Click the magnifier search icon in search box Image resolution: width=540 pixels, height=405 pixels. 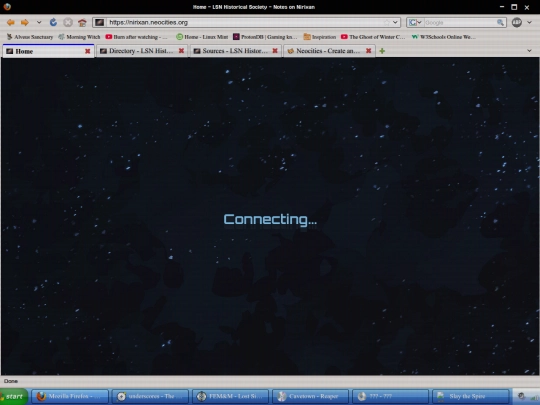tap(500, 22)
